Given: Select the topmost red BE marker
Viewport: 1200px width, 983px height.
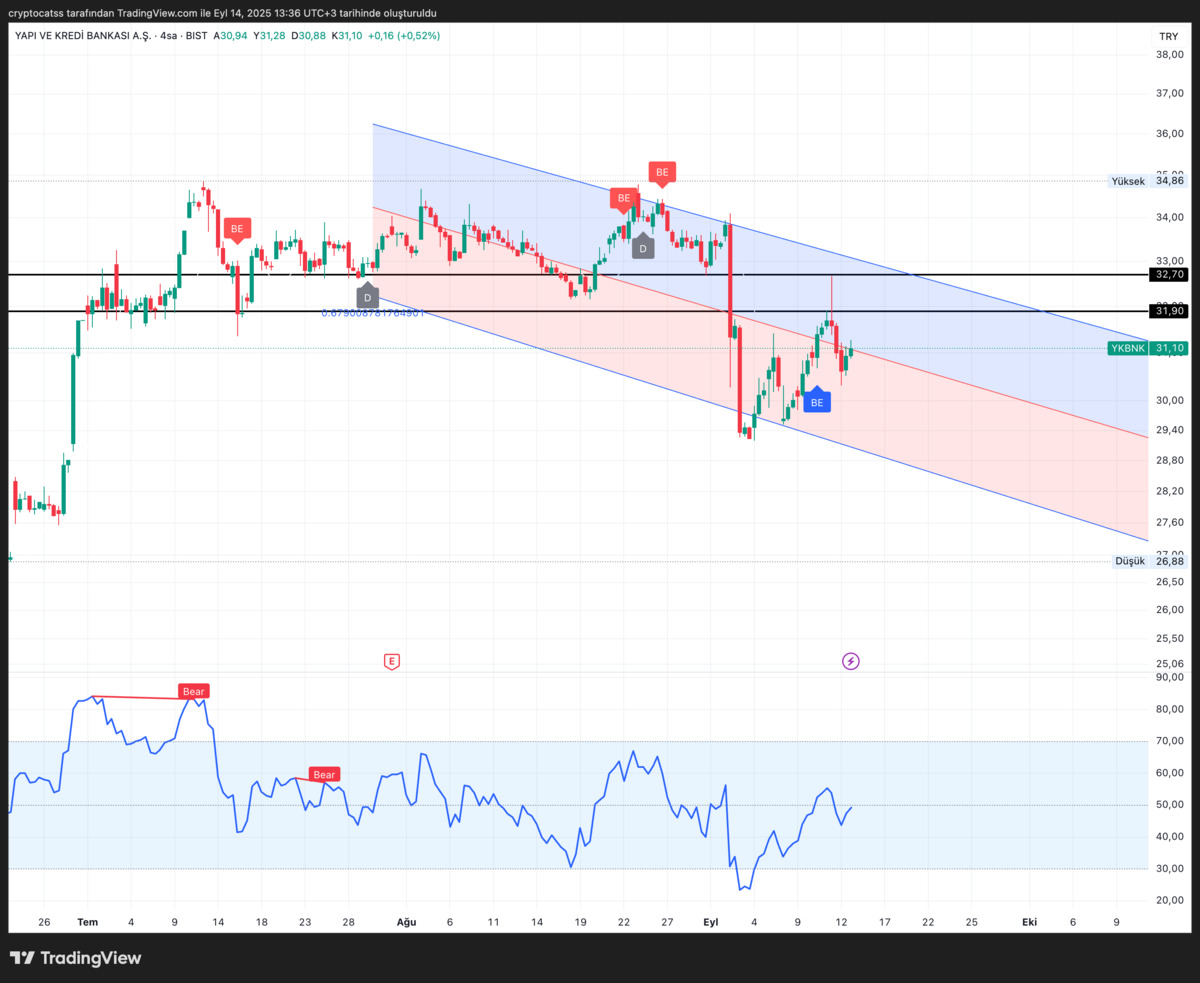Looking at the screenshot, I should coord(662,173).
